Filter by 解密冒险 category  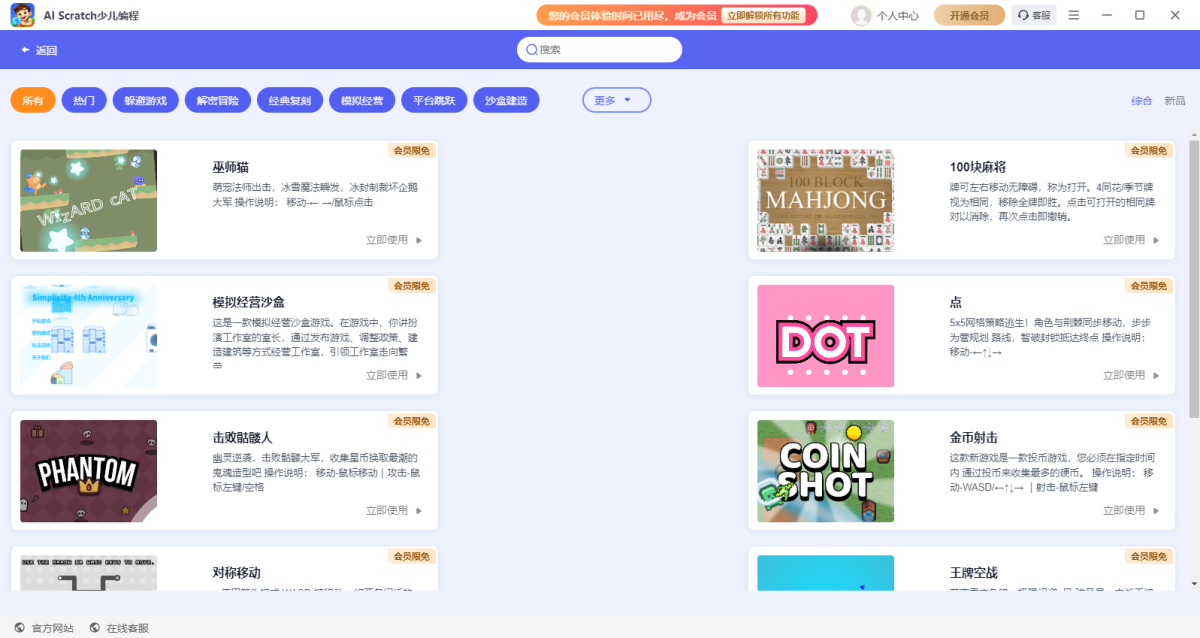point(217,100)
